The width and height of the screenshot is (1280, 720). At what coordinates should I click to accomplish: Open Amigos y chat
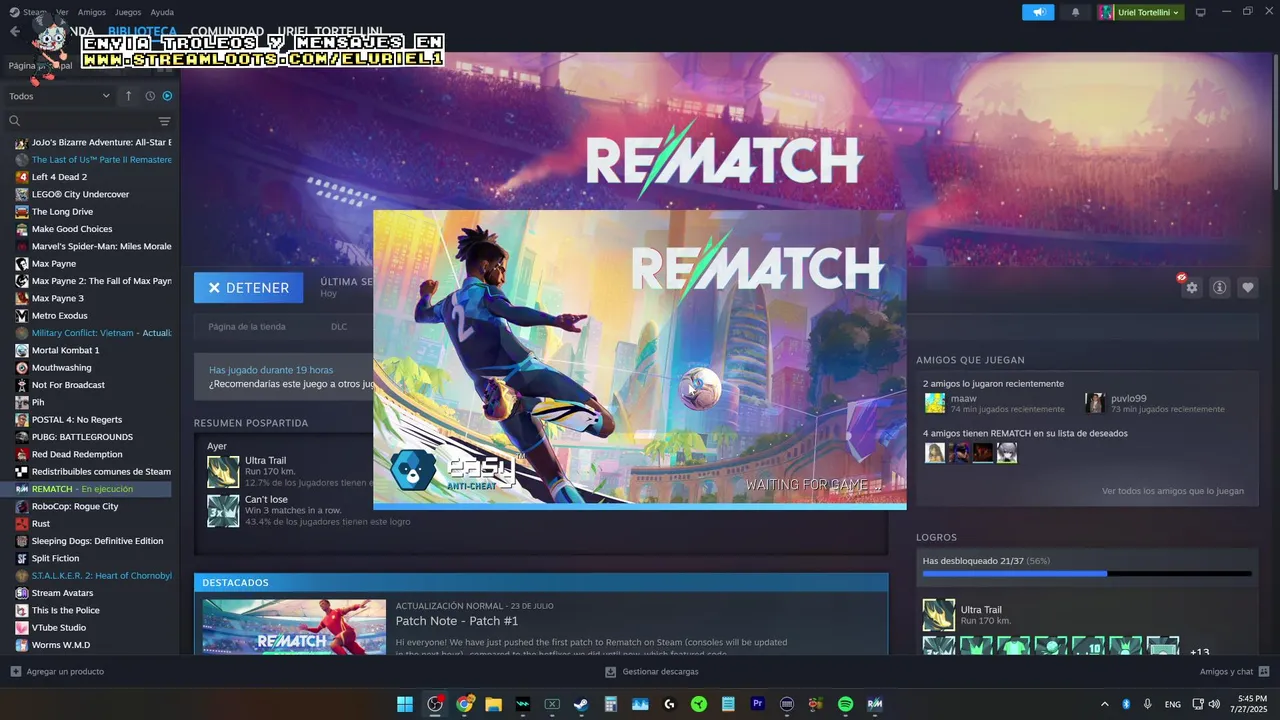pyautogui.click(x=1234, y=672)
